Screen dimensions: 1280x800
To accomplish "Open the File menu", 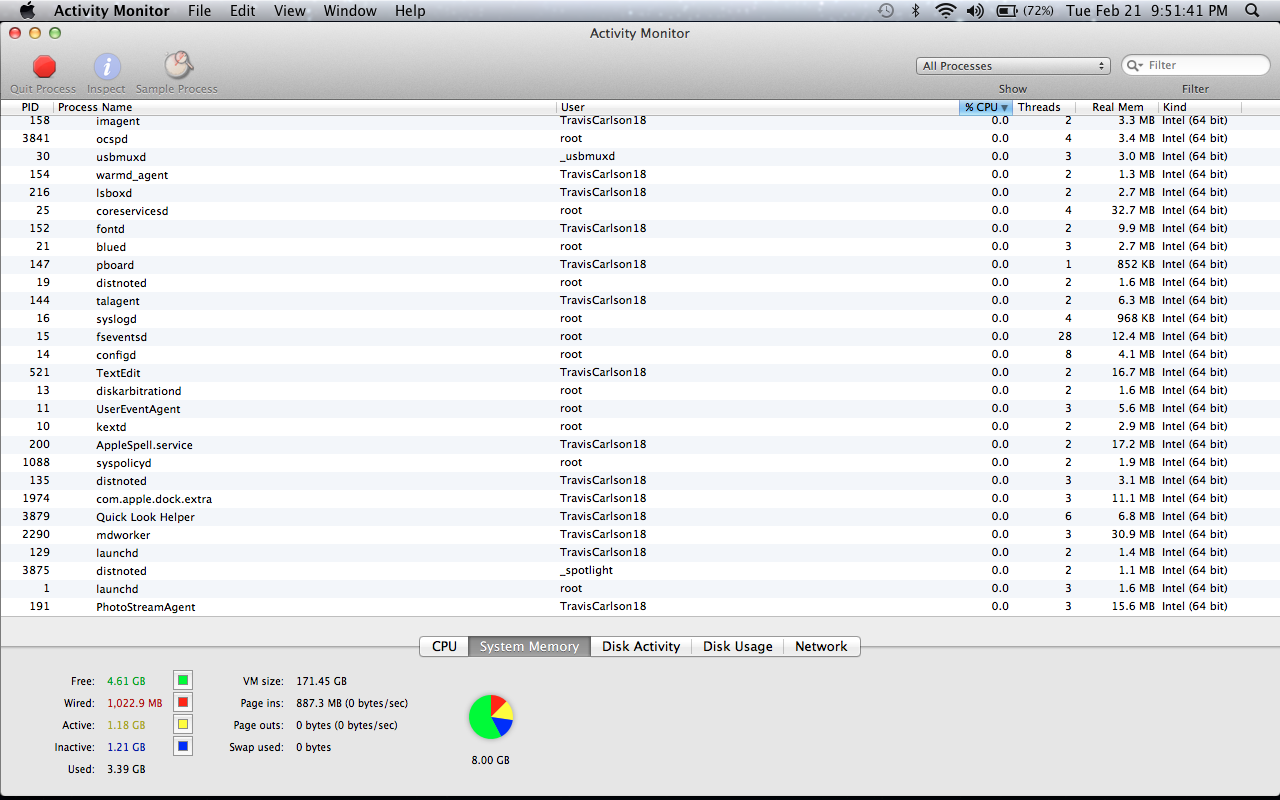I will (200, 11).
